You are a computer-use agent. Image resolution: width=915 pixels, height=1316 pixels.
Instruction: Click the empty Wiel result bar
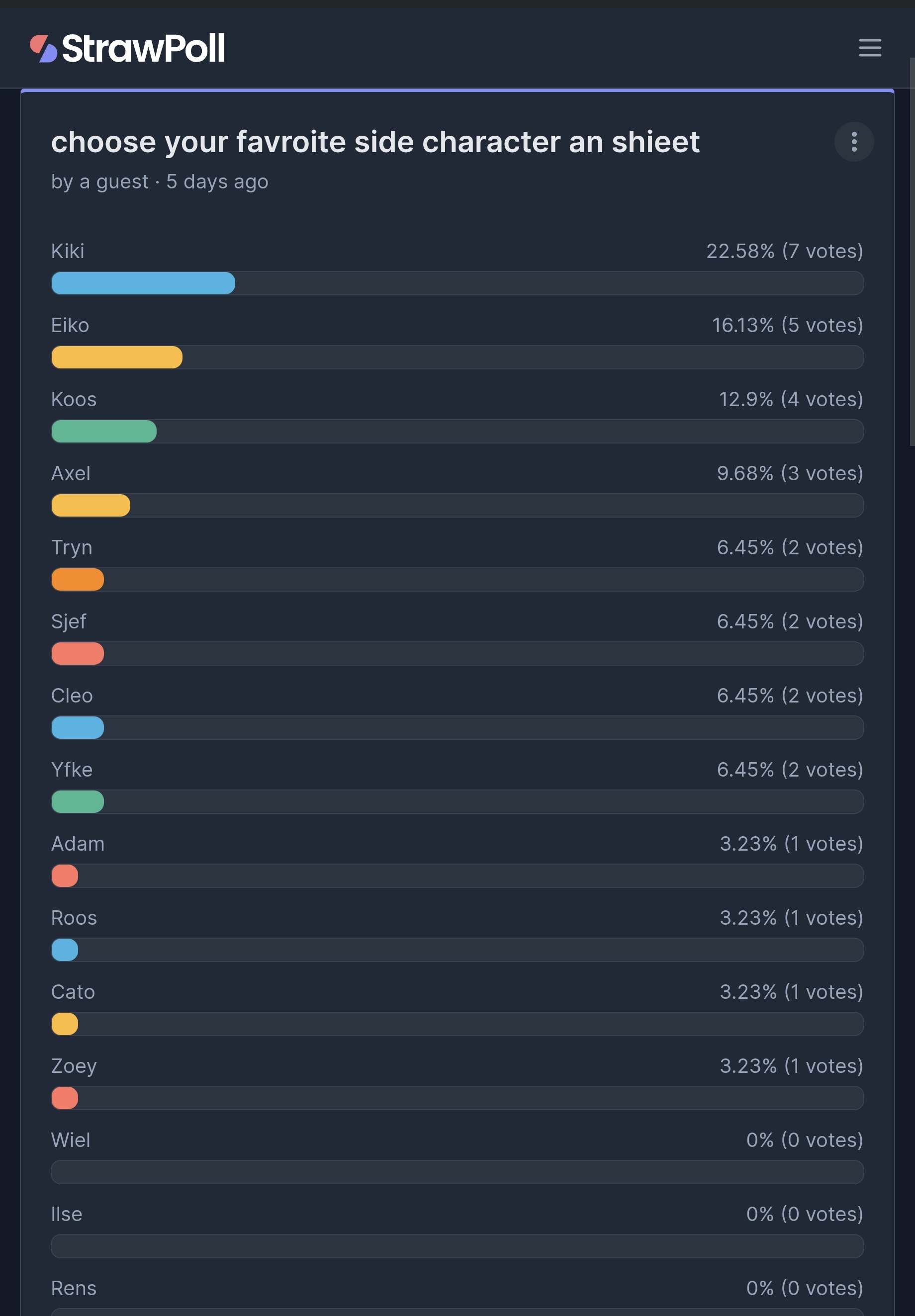457,1172
